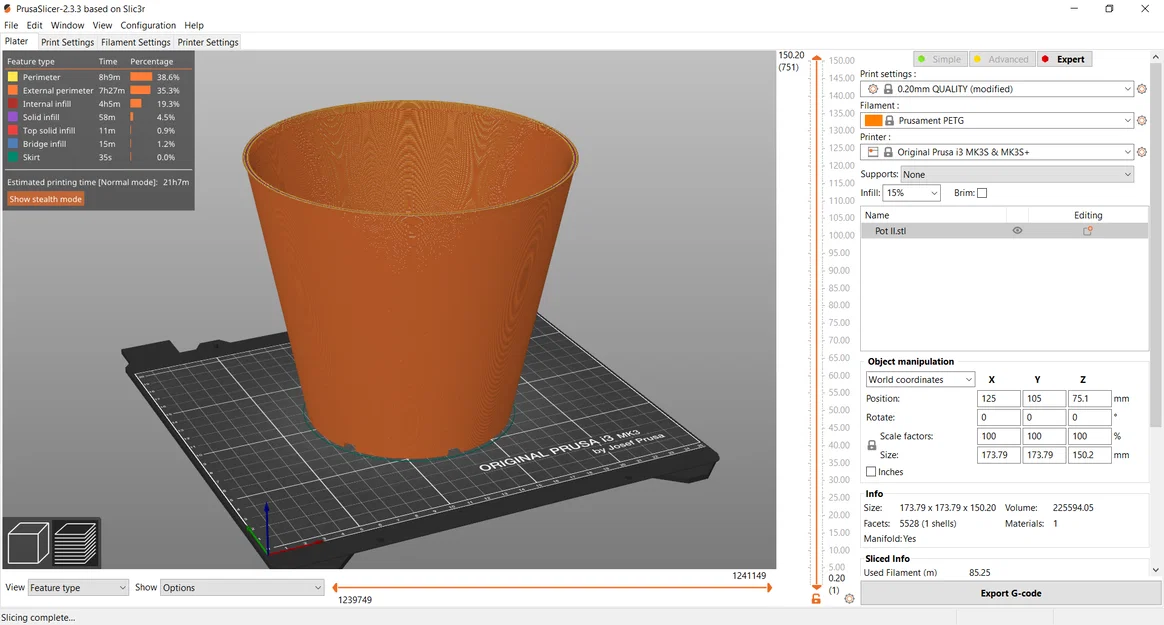
Task: Open the Show Options dropdown
Action: 242,588
